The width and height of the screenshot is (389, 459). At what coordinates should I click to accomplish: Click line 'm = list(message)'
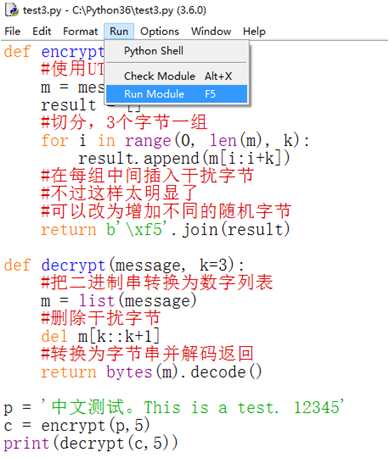pos(119,300)
